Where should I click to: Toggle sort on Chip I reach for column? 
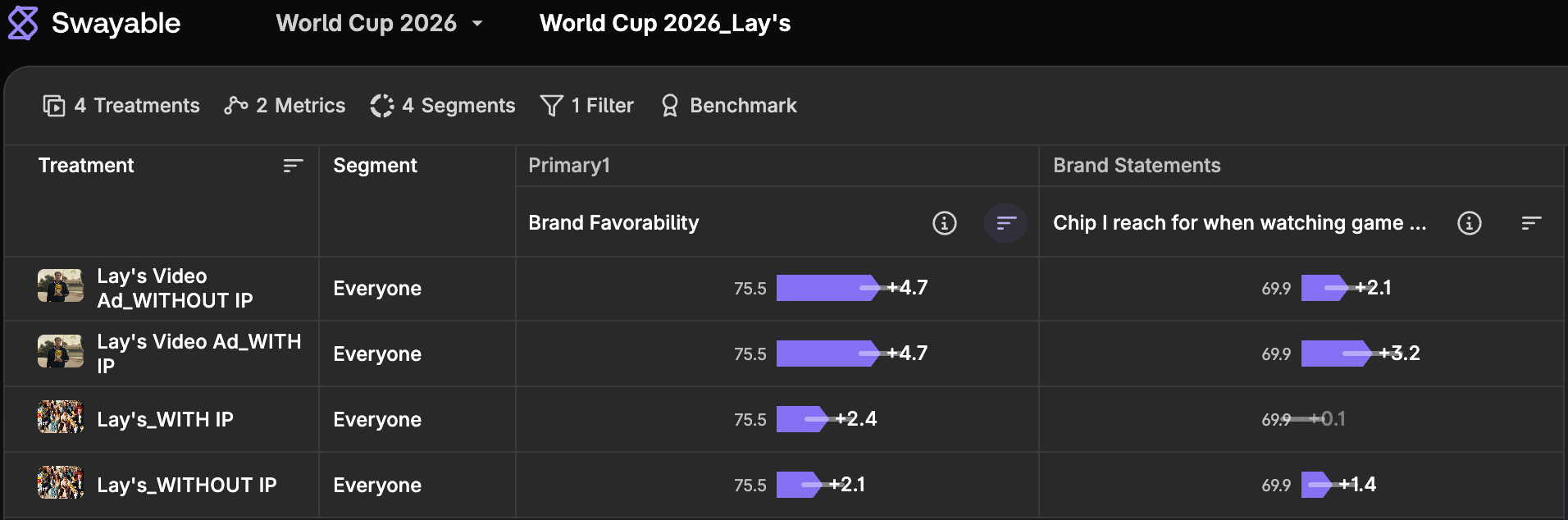[x=1531, y=223]
